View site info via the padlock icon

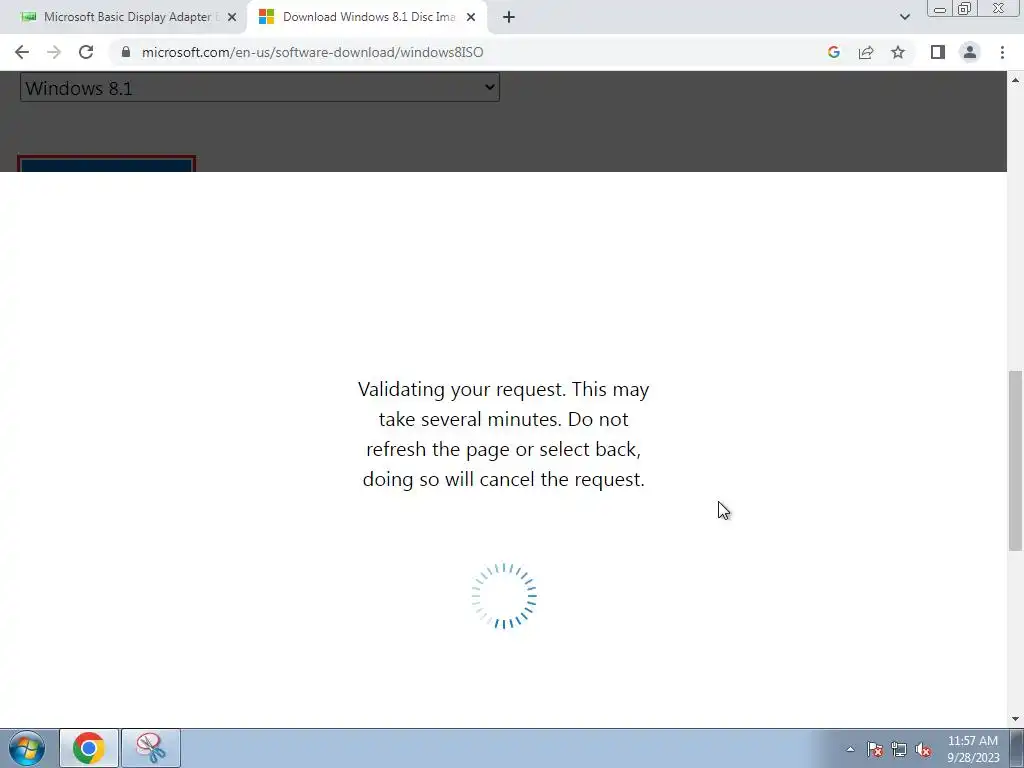pos(126,52)
